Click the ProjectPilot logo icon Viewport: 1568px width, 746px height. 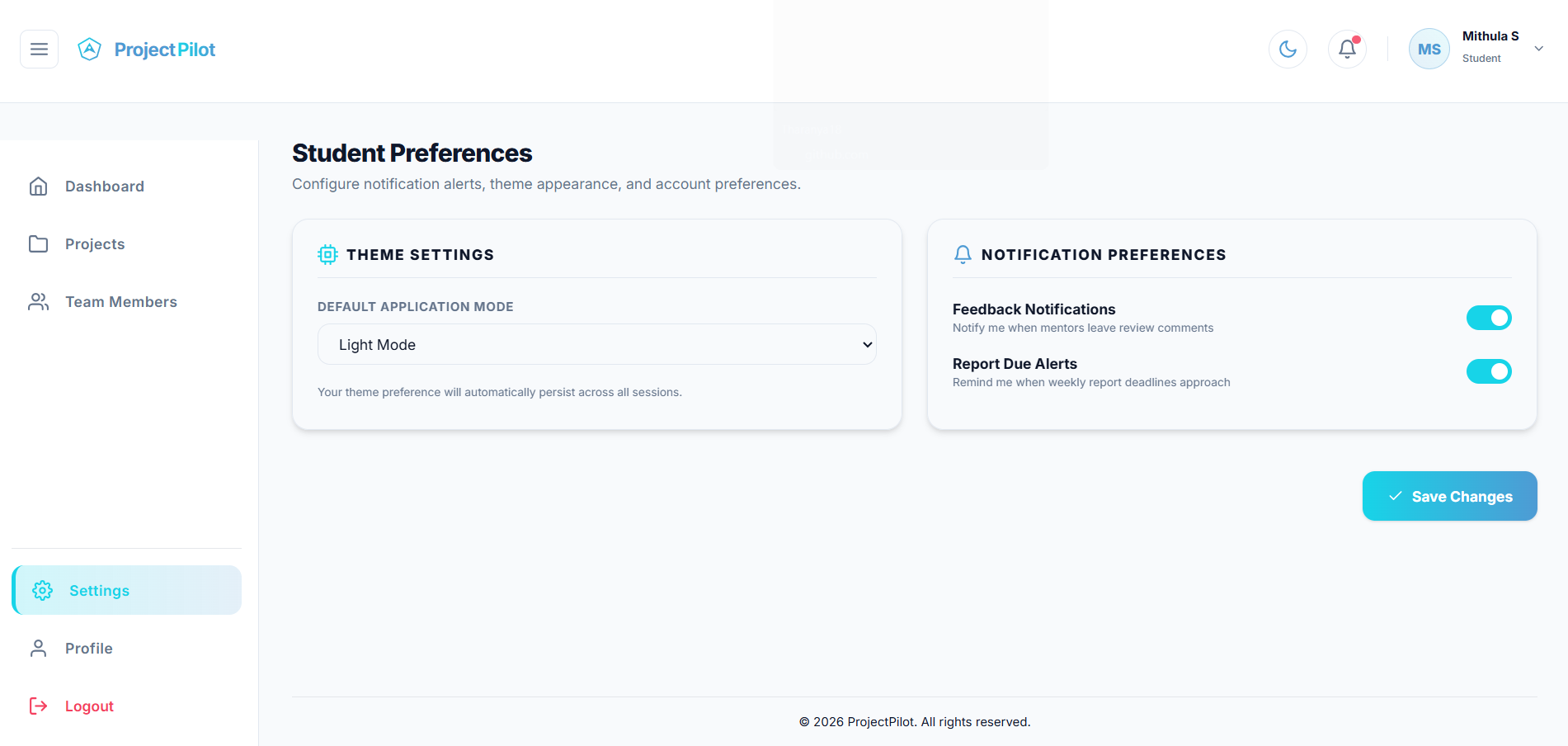coord(89,50)
